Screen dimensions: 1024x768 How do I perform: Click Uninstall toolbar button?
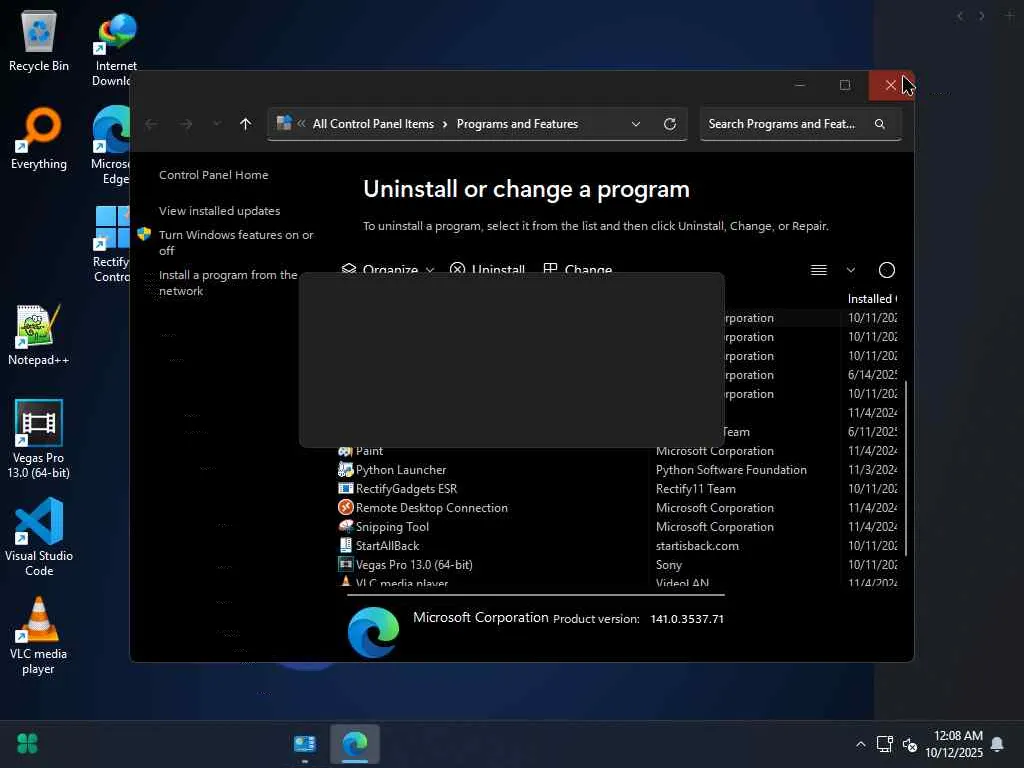487,270
